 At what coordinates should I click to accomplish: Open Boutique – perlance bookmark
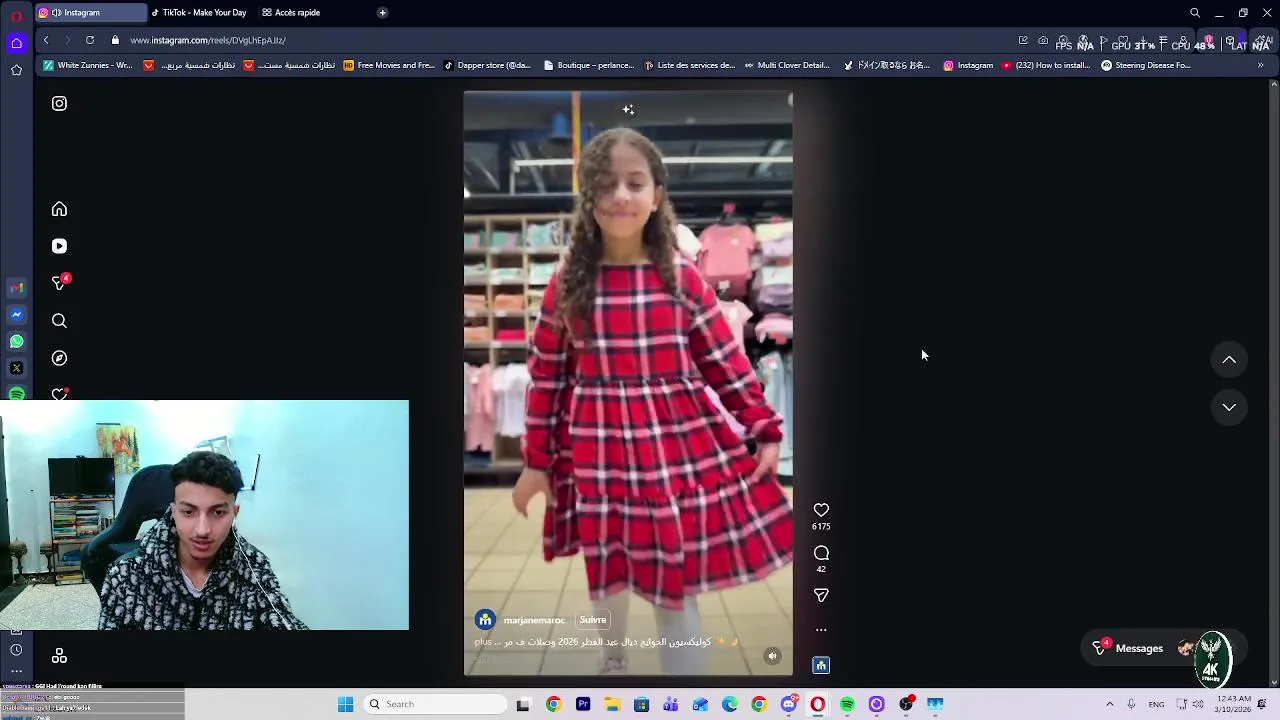point(589,65)
